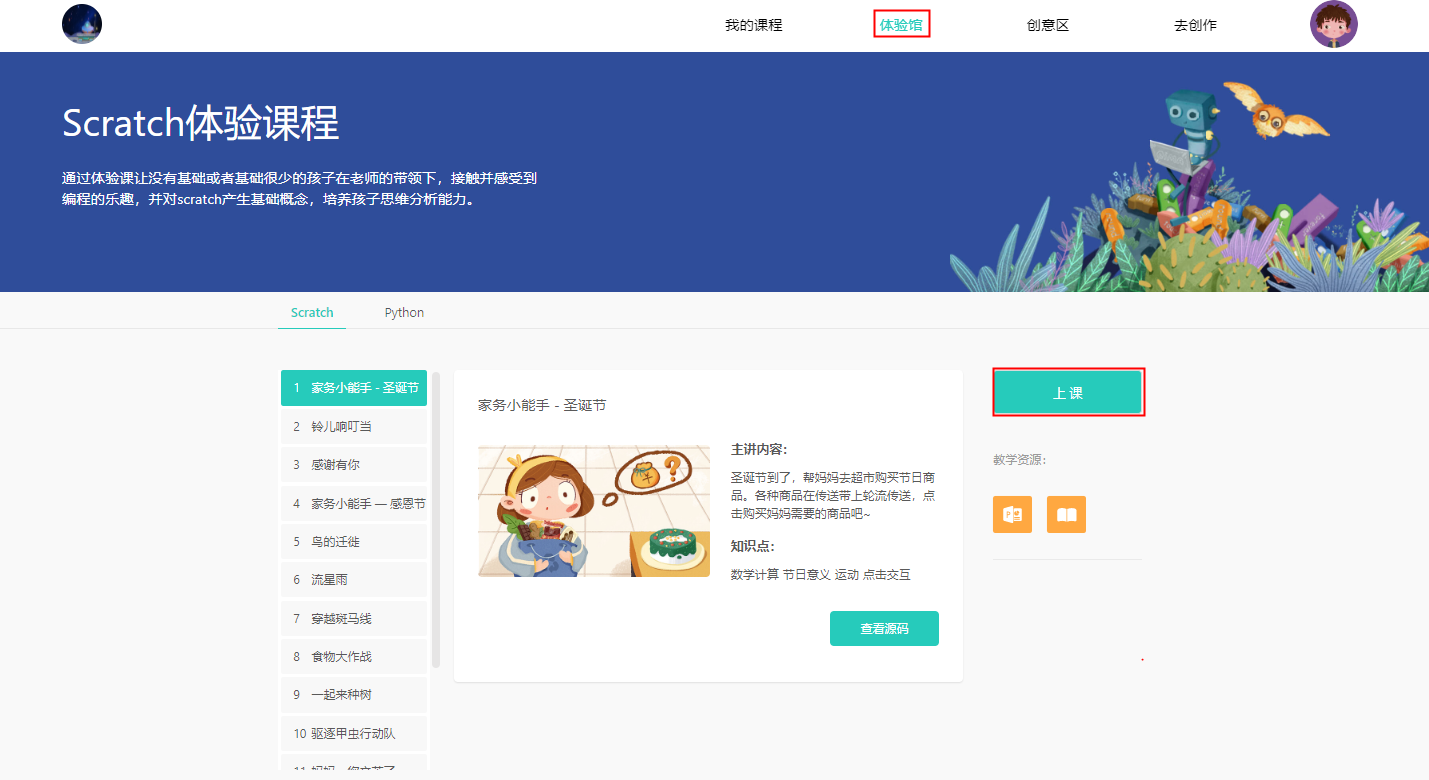Open the open-book teaching resource icon
Screen dimensions: 1429x780
1066,514
